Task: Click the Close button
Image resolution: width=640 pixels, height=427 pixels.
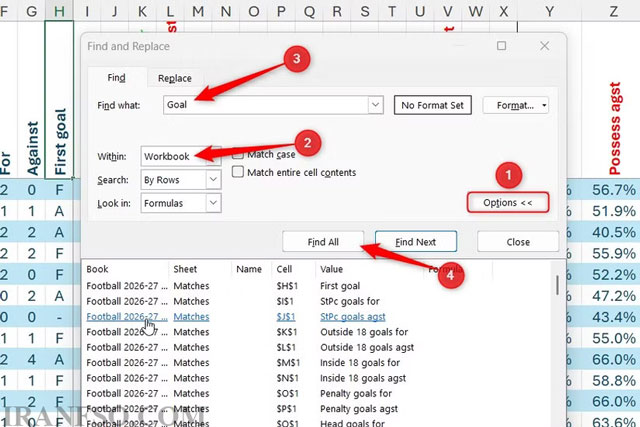Action: pyautogui.click(x=518, y=242)
